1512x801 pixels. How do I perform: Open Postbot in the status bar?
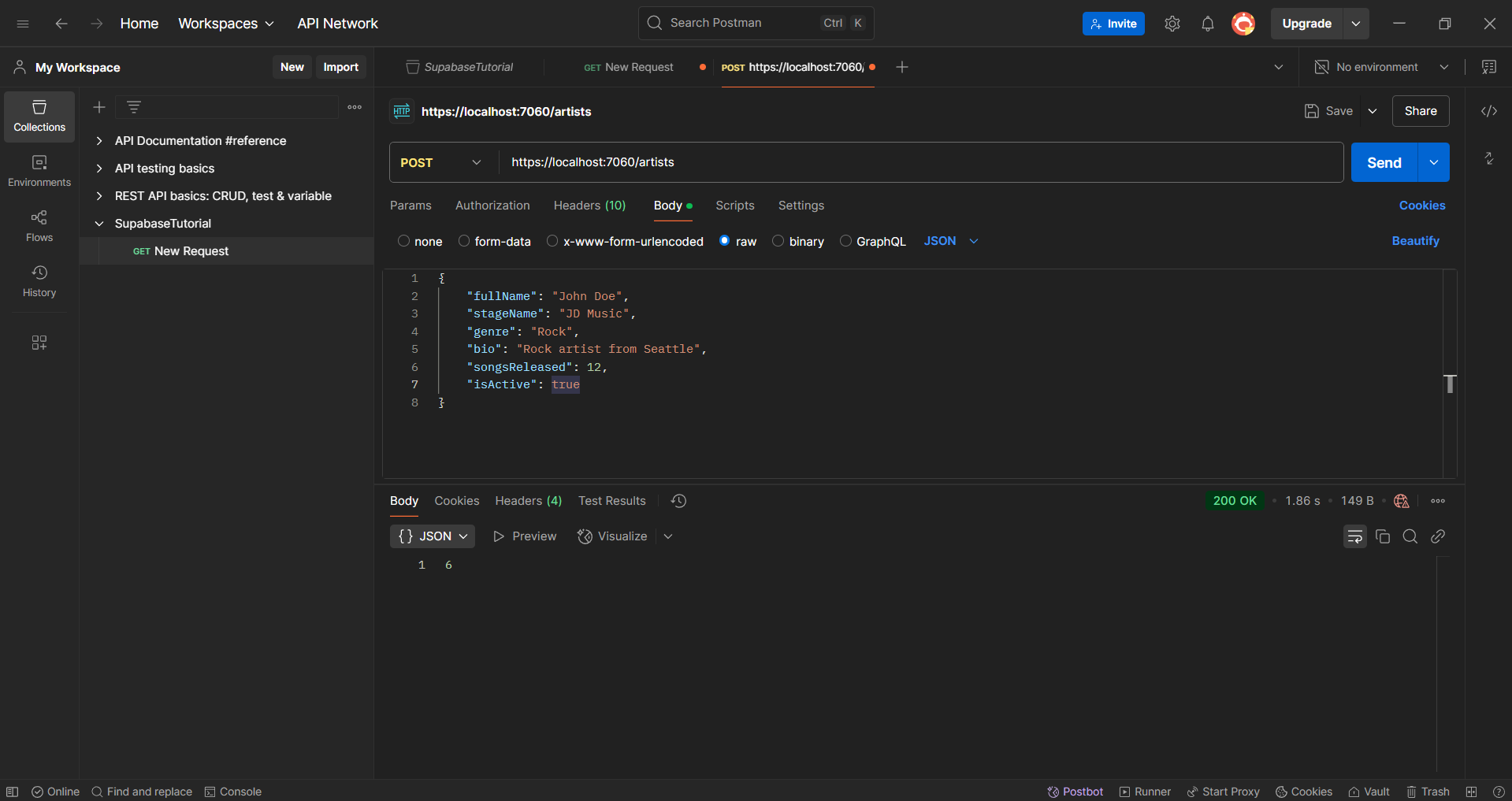coord(1075,792)
